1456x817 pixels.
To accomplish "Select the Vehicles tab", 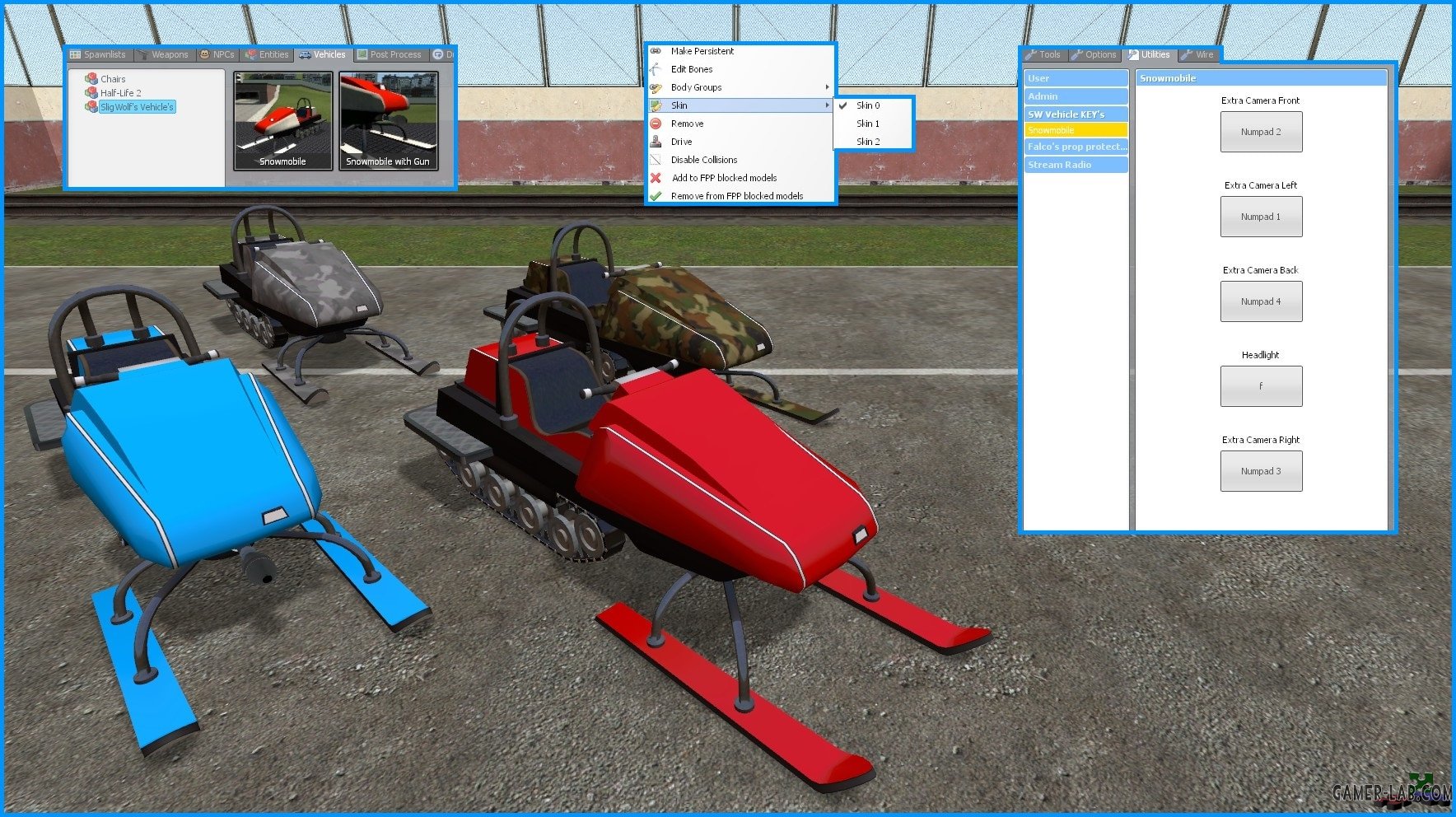I will click(322, 54).
